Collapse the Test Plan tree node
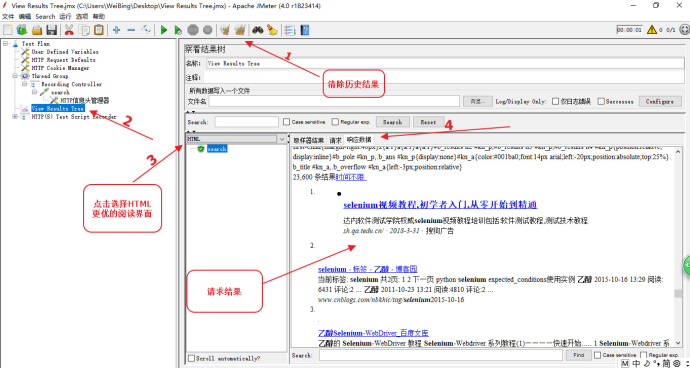 (x=5, y=44)
